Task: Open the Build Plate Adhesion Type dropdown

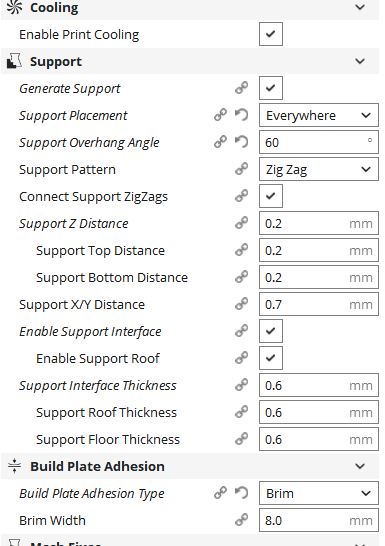Action: pyautogui.click(x=319, y=493)
